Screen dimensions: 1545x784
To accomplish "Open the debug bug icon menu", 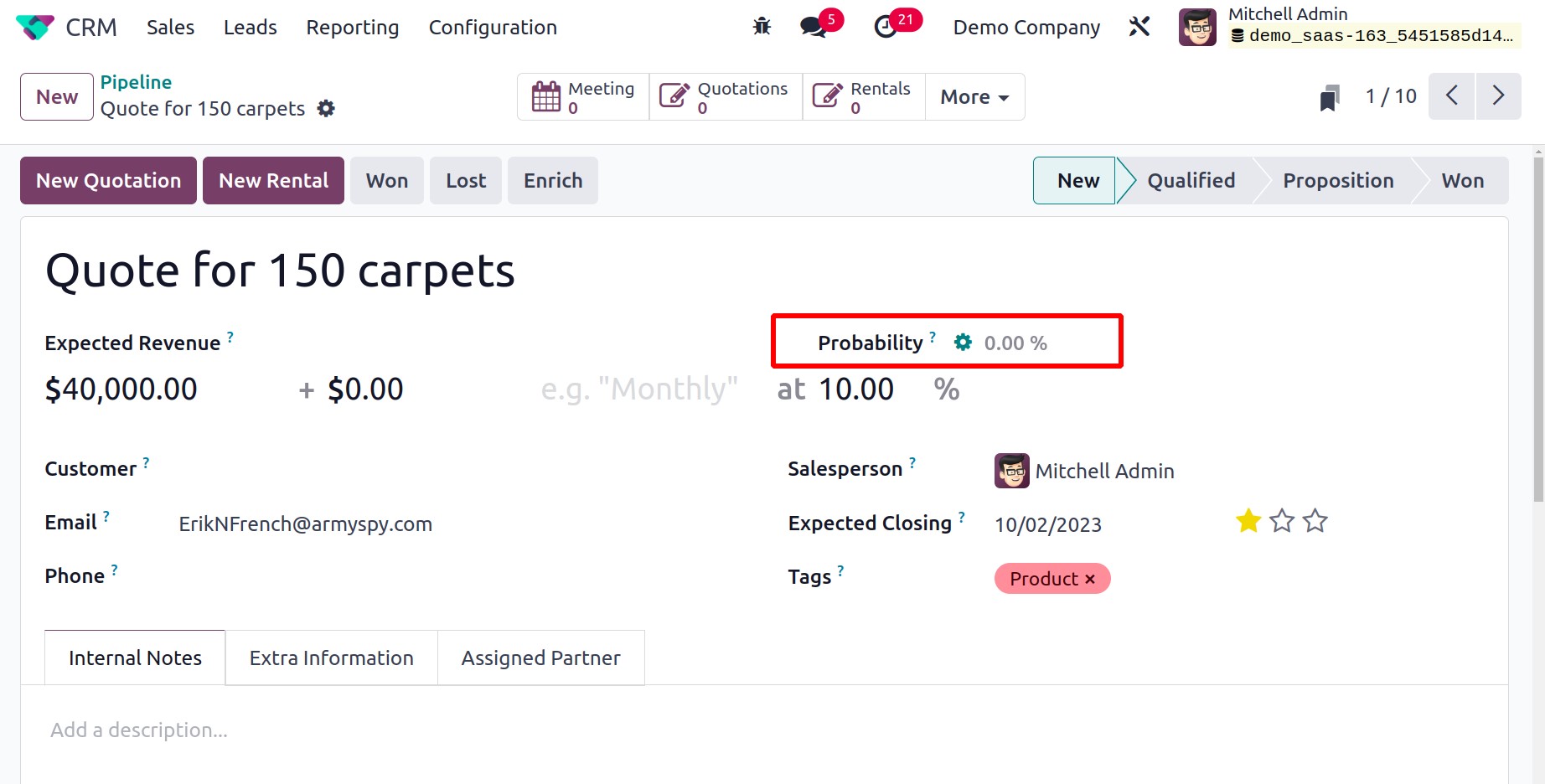I will pos(762,27).
